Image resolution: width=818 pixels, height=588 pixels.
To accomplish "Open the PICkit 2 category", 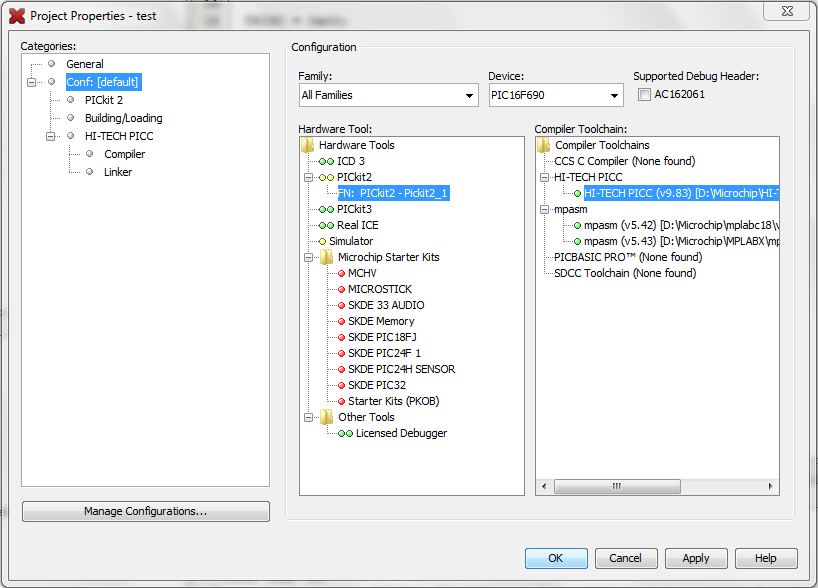I will pyautogui.click(x=104, y=100).
